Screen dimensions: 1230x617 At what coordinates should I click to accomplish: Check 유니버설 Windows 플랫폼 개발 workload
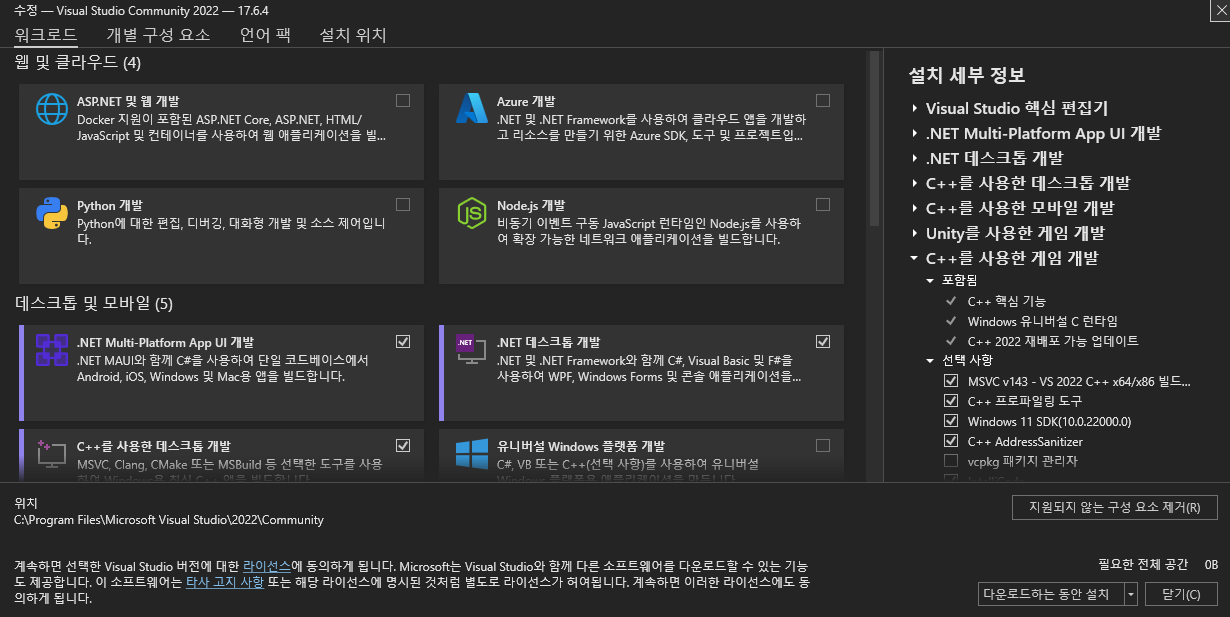tap(823, 445)
